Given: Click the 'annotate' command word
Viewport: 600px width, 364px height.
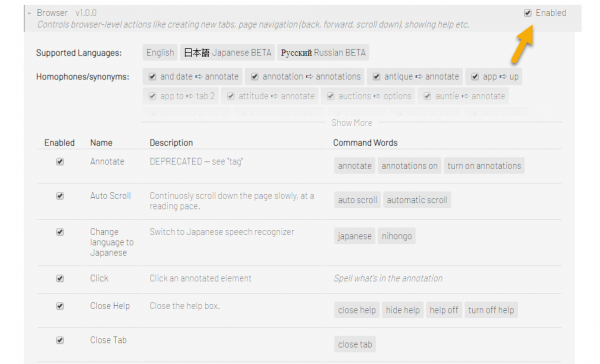Looking at the screenshot, I should click(x=355, y=166).
